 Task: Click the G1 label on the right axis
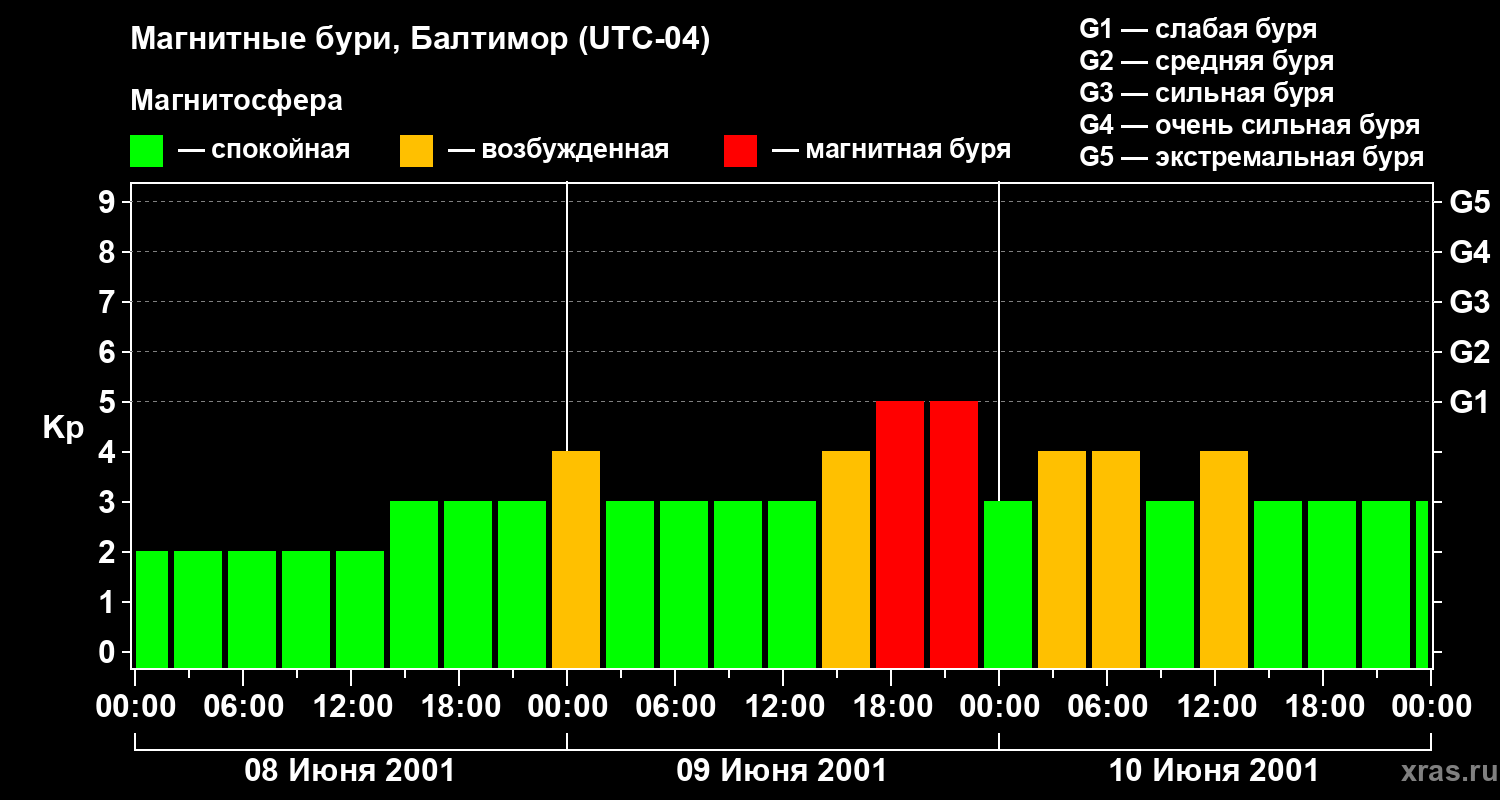click(1468, 402)
